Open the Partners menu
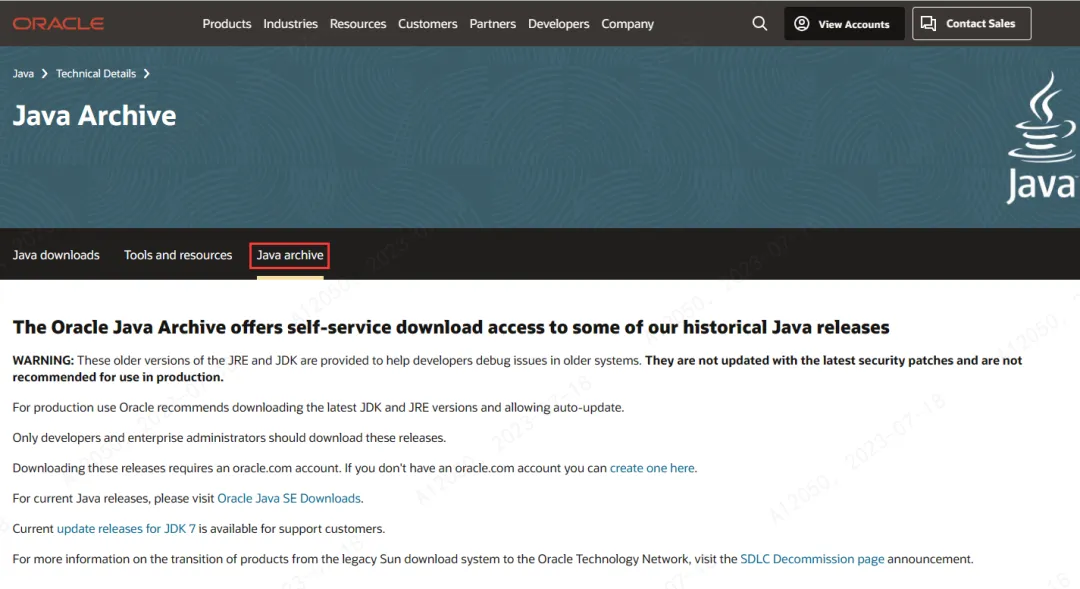This screenshot has width=1080, height=589. pos(492,23)
